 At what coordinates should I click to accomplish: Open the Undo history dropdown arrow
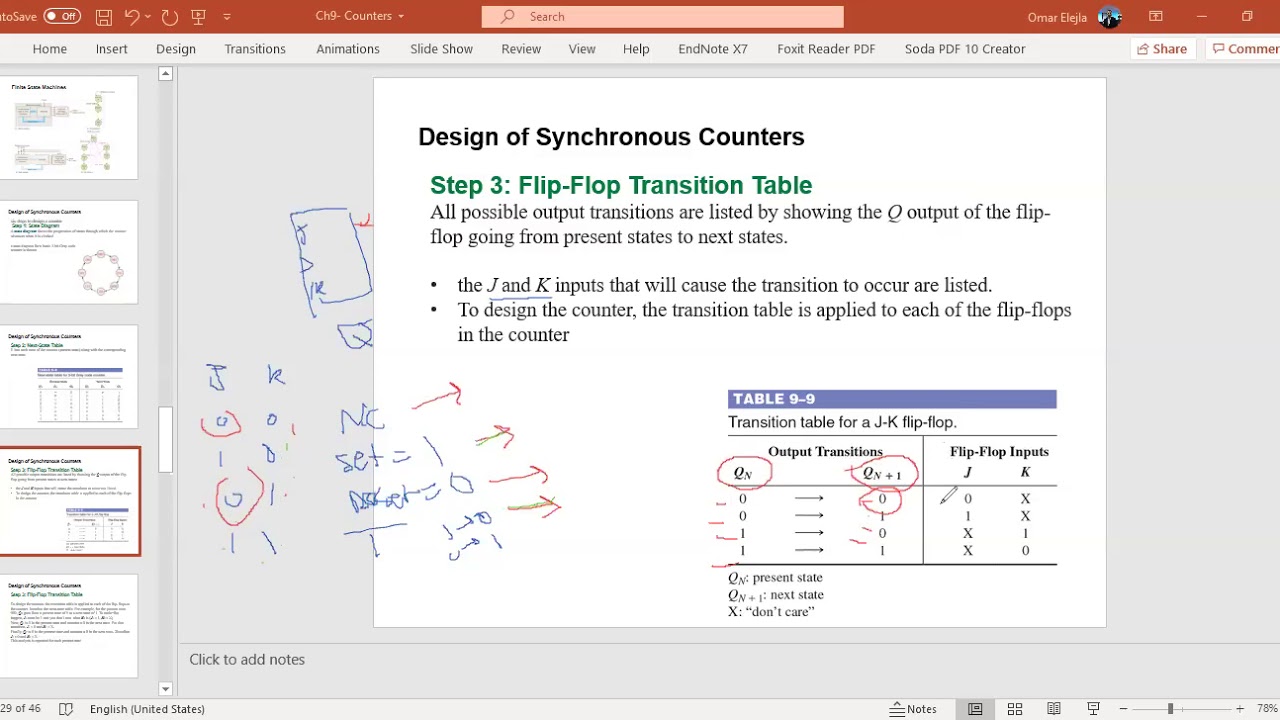click(149, 16)
